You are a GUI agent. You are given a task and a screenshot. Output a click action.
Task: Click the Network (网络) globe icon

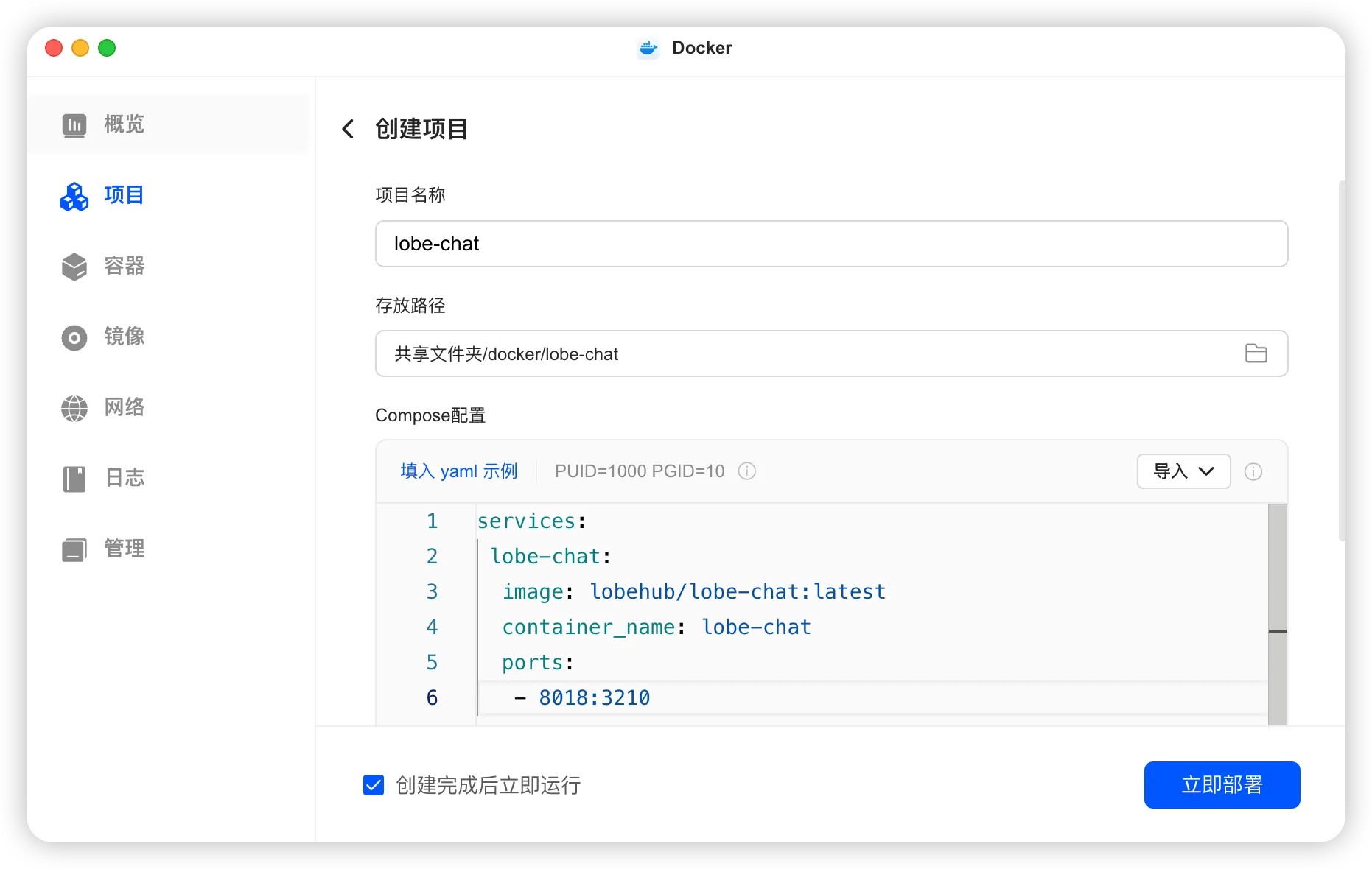tap(74, 408)
